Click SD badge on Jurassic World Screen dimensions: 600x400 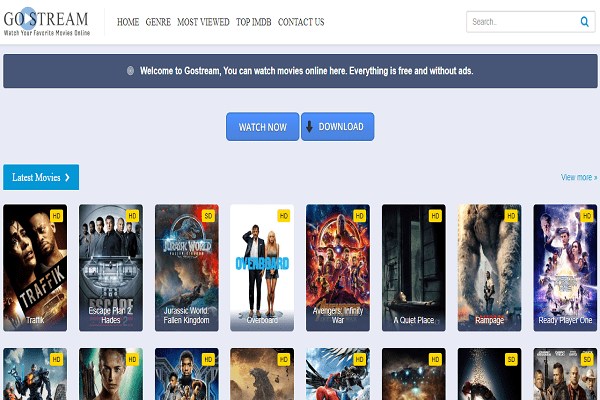click(208, 216)
